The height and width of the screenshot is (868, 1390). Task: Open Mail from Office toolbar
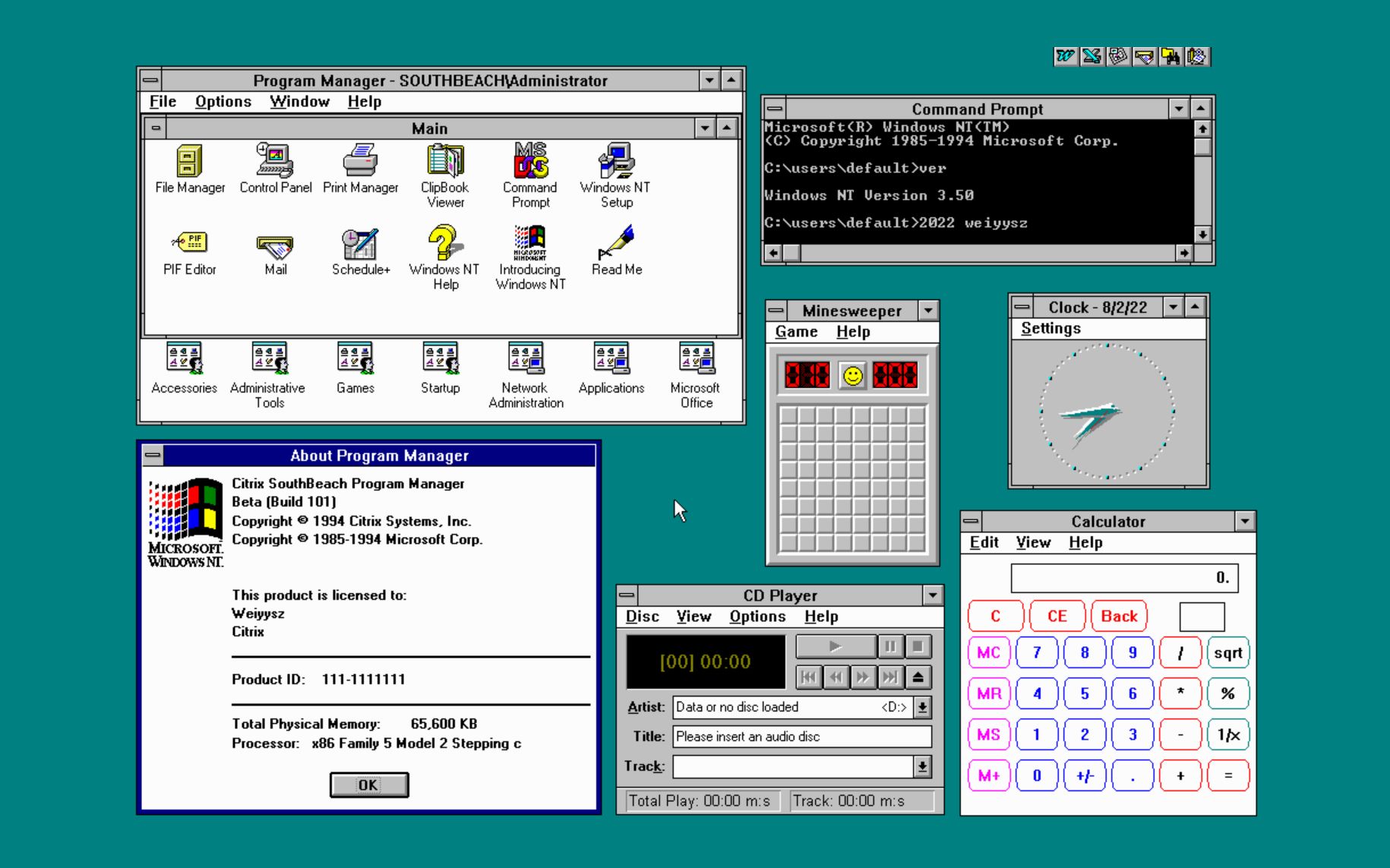1144,56
